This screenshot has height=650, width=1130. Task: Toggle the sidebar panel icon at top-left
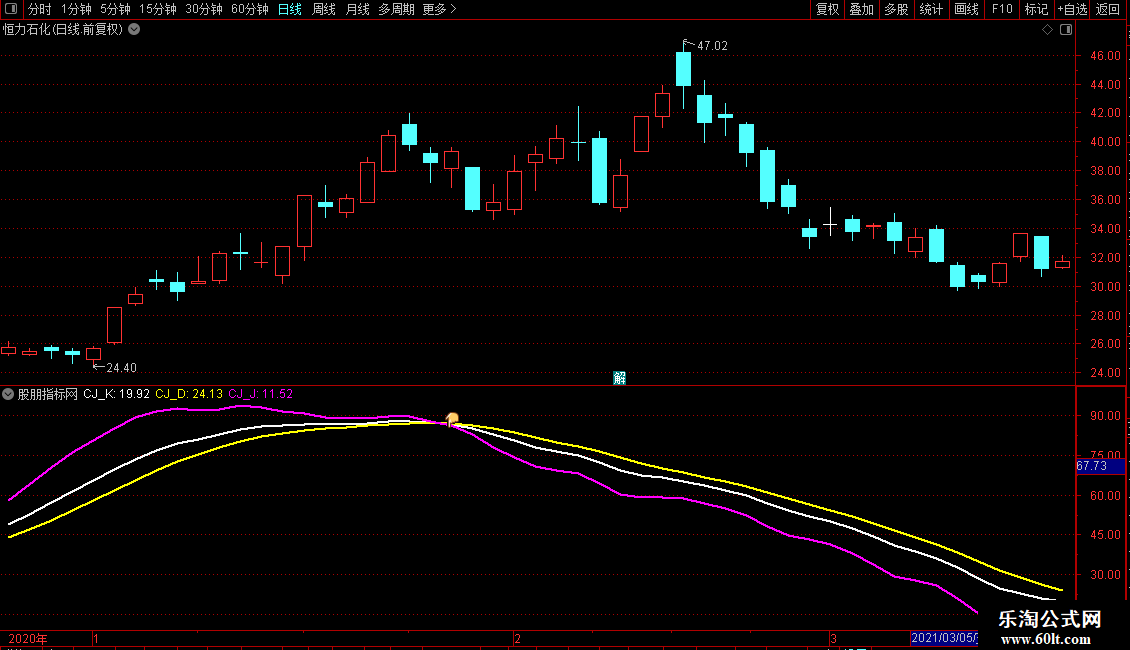(12, 9)
